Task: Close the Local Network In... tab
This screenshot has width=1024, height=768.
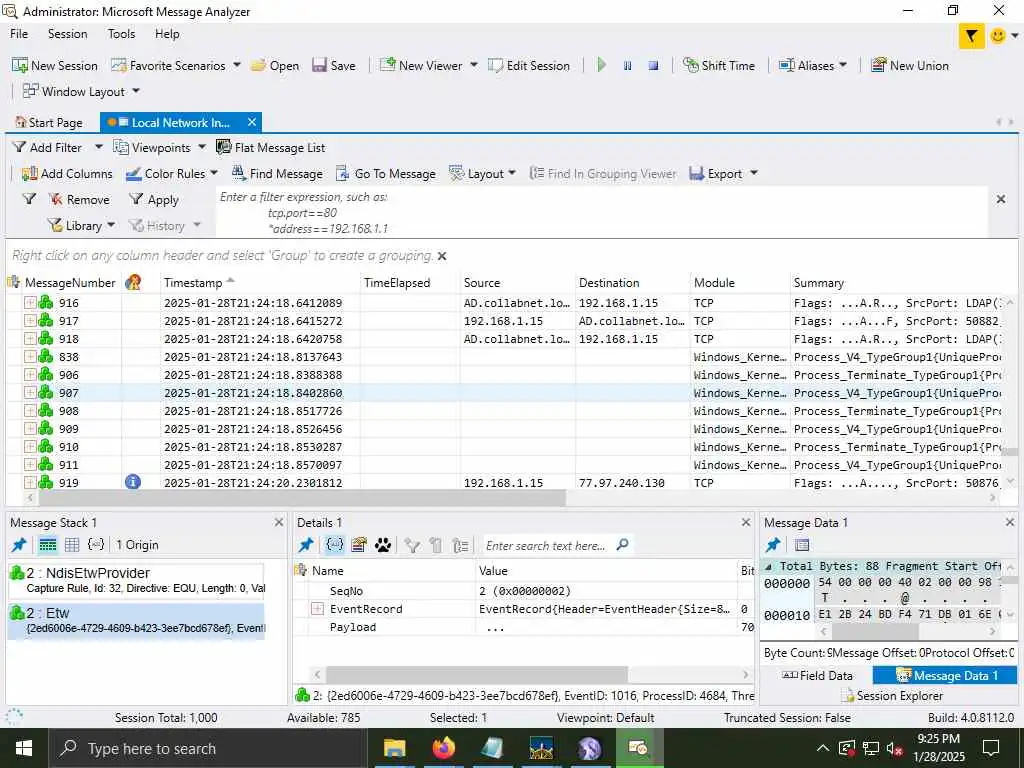Action: pyautogui.click(x=252, y=122)
